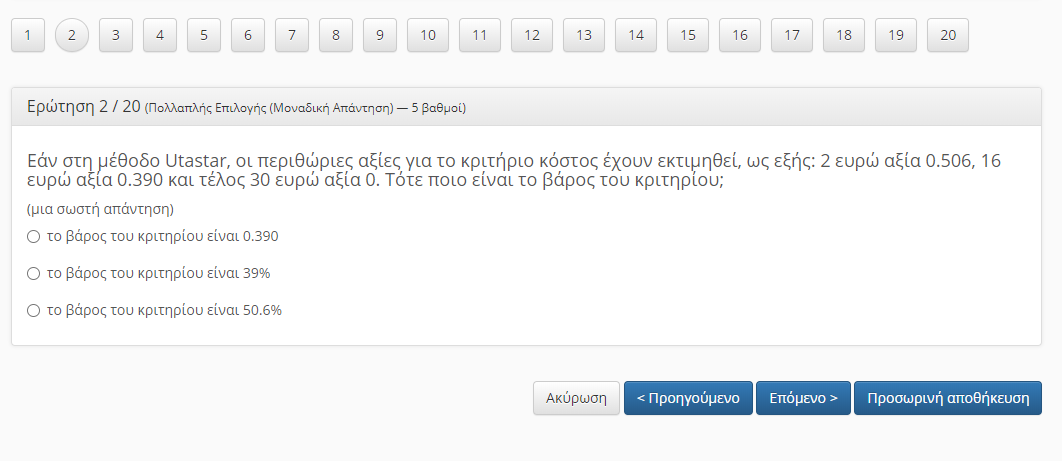Jump to question 12

(x=532, y=35)
